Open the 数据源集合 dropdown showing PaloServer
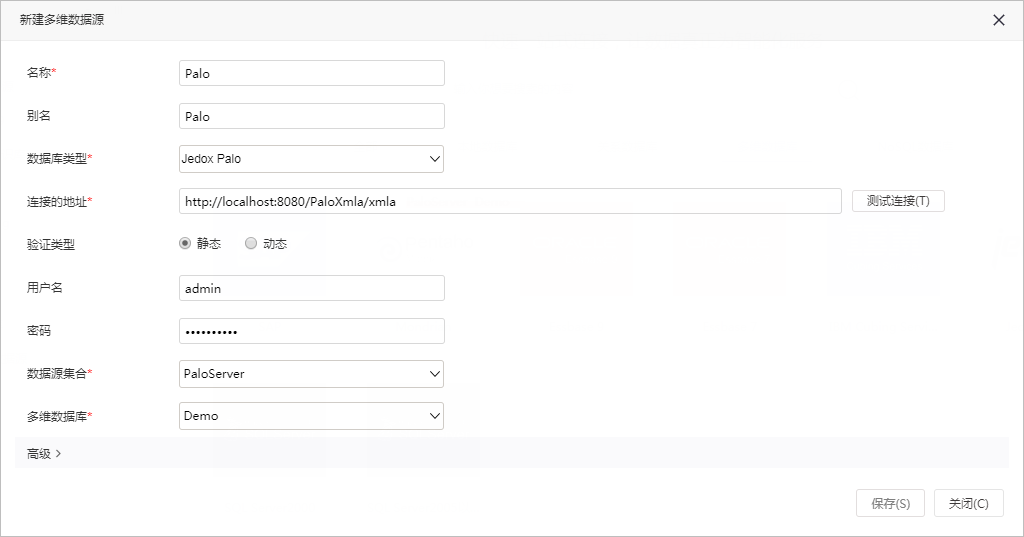 tap(312, 374)
